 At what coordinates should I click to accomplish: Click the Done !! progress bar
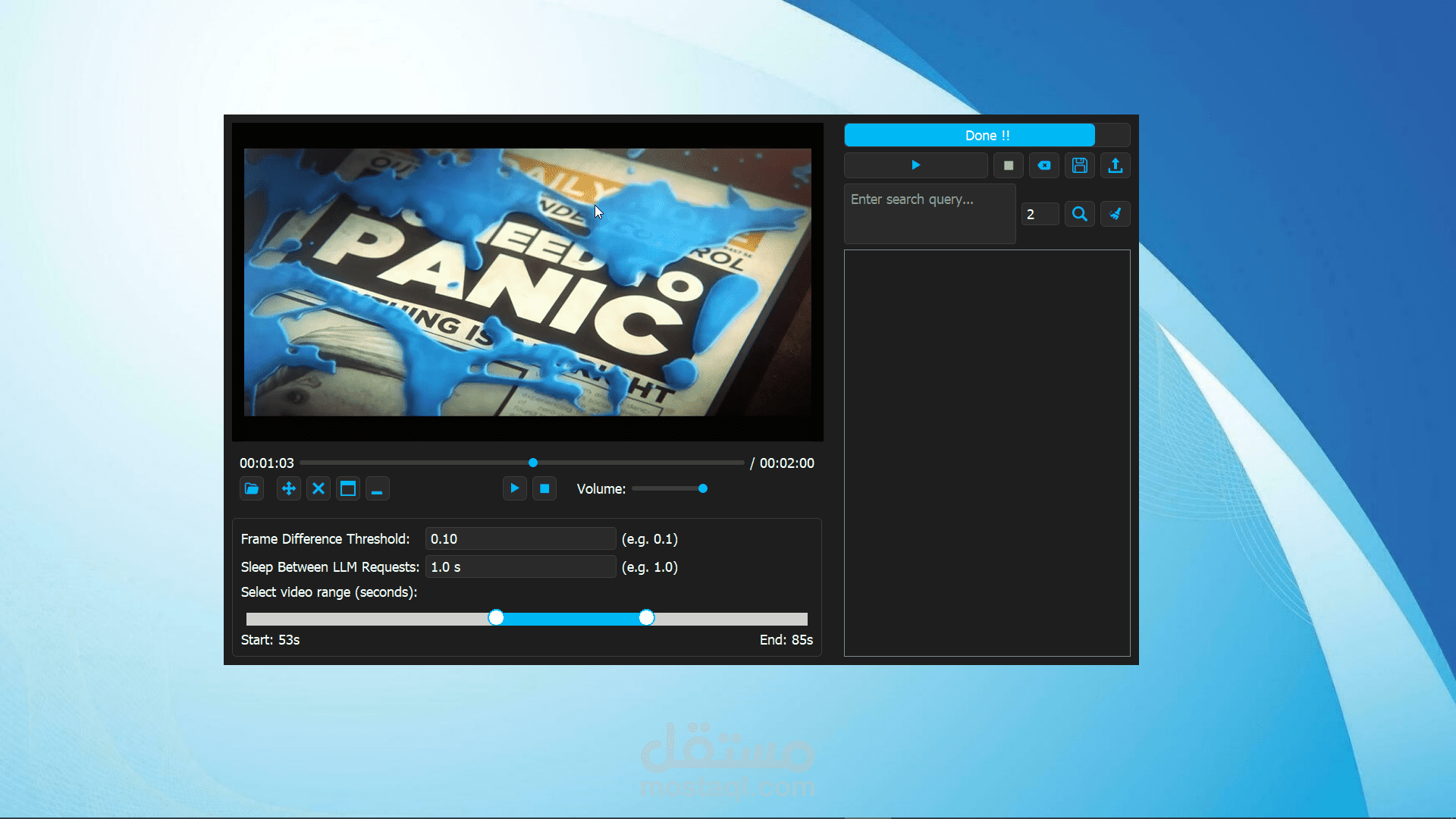tap(987, 135)
